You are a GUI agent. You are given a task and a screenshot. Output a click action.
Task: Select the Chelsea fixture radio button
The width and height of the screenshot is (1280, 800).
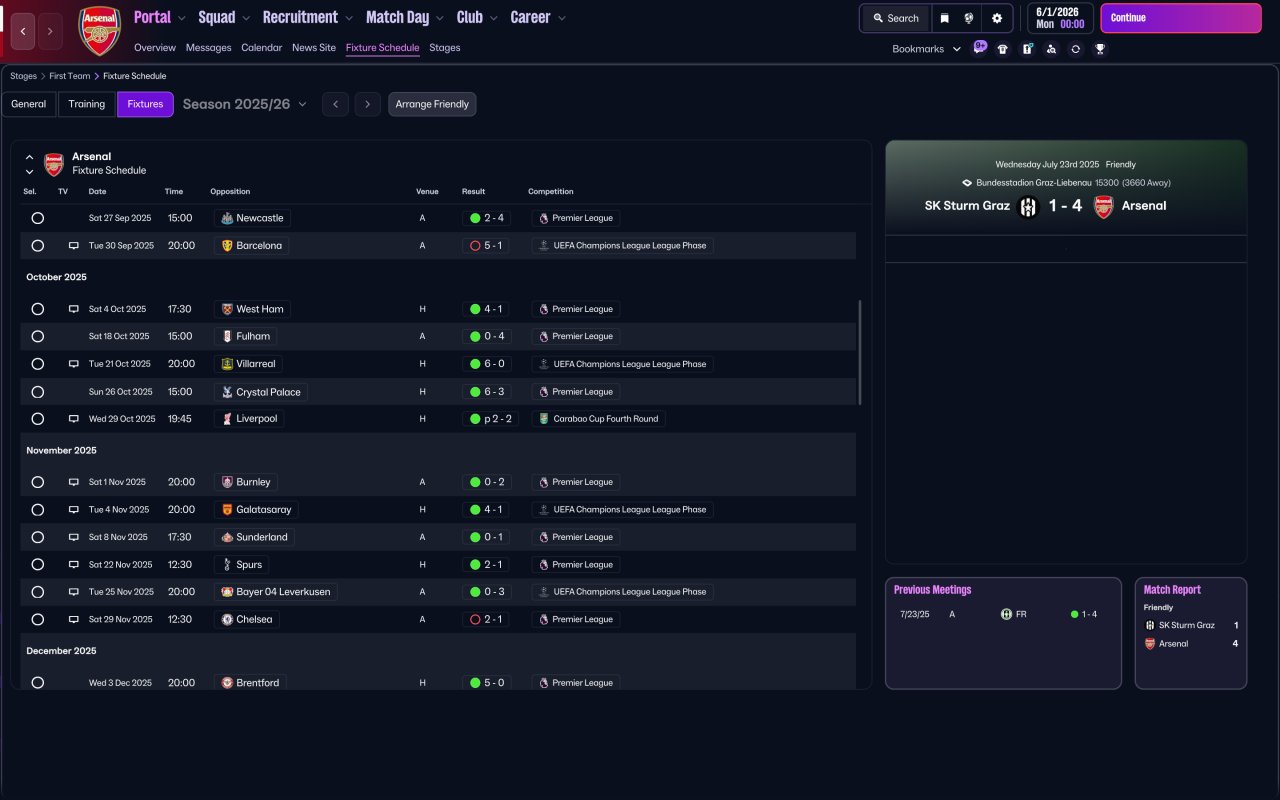coord(38,620)
